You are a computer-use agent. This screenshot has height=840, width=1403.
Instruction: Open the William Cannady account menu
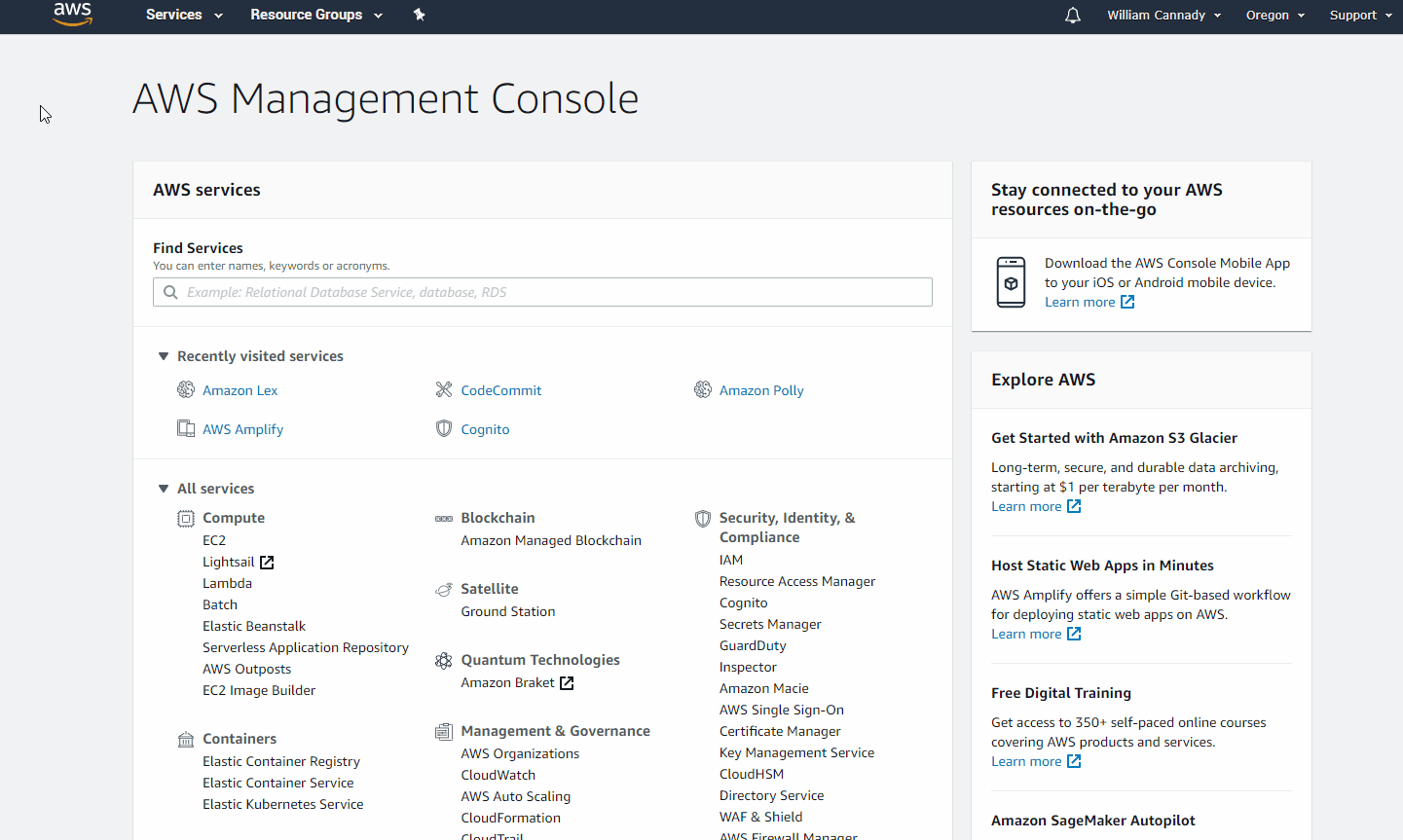point(1163,15)
